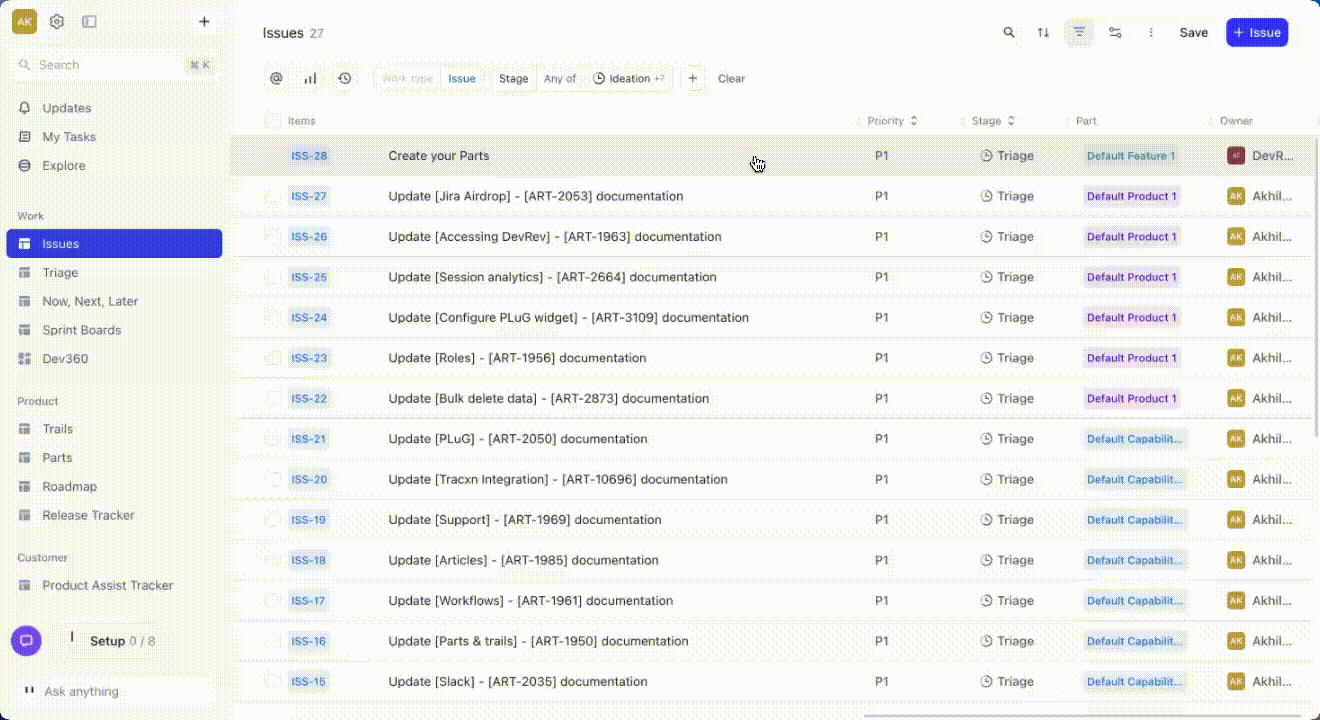The height and width of the screenshot is (720, 1320).
Task: Open the Stage filter Ideation dropdown
Action: [x=629, y=78]
